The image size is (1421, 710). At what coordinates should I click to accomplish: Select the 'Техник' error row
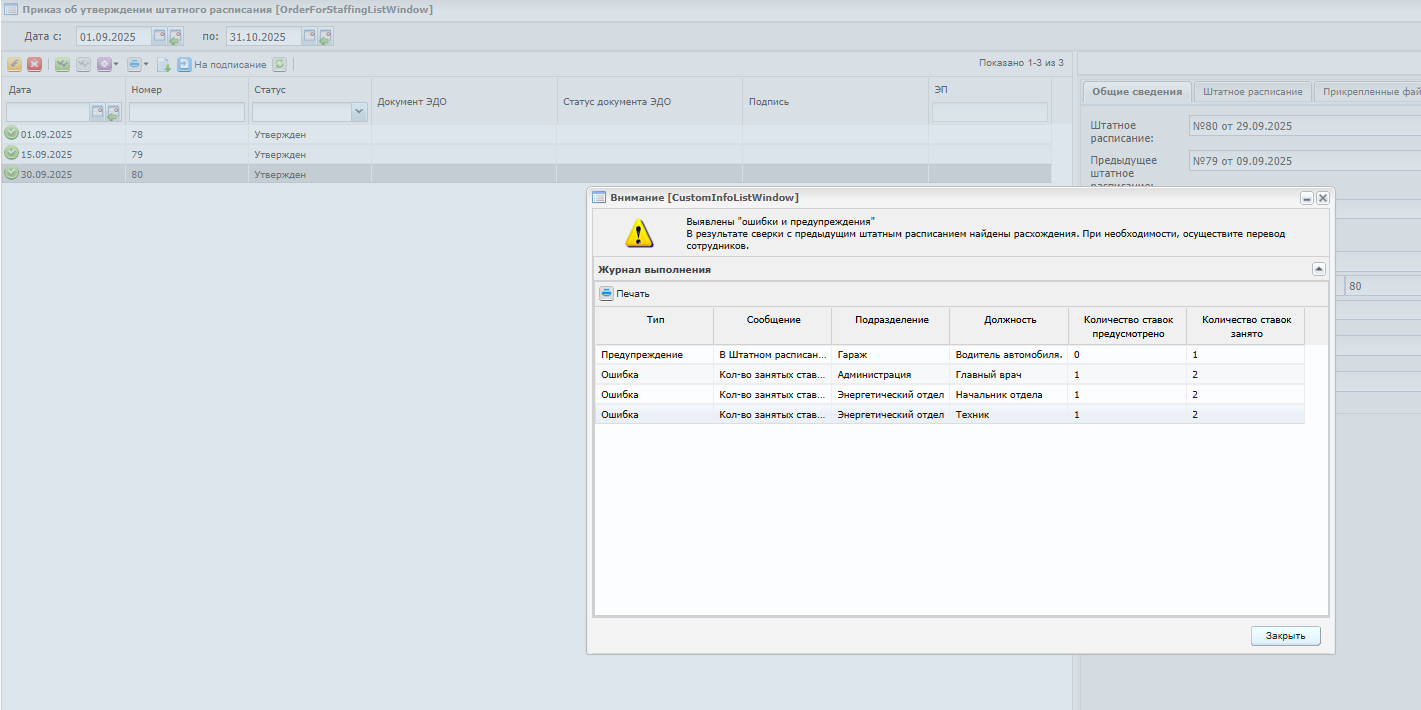tap(949, 414)
